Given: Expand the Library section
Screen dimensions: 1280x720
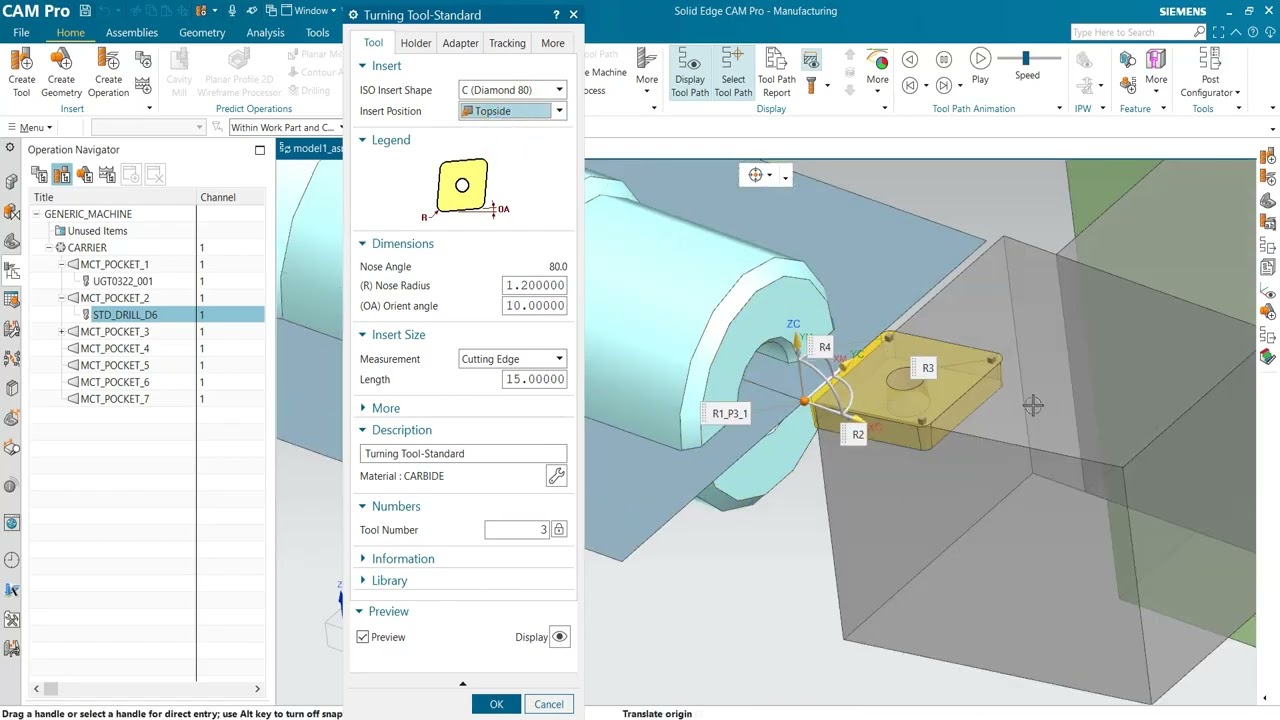Looking at the screenshot, I should coord(389,581).
